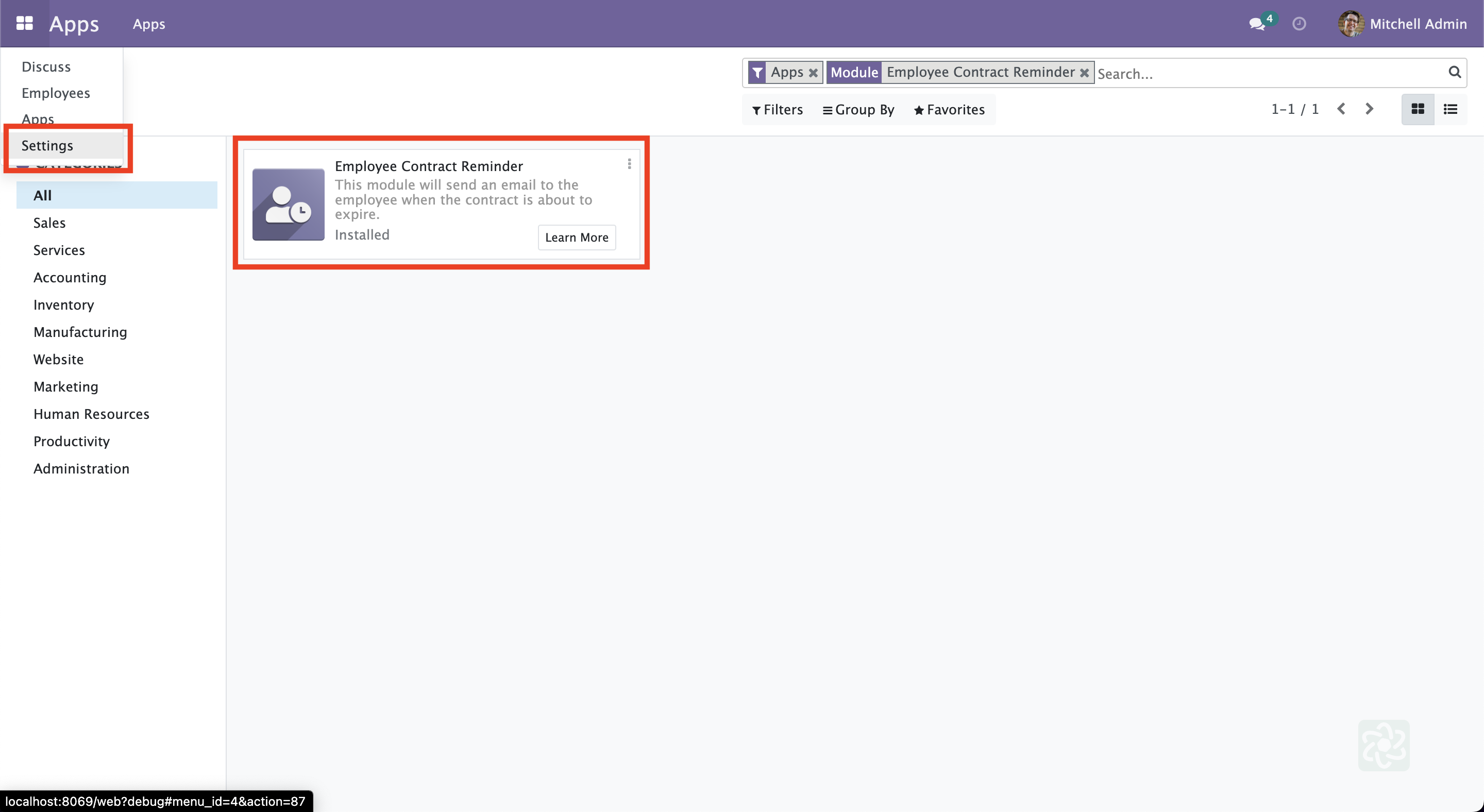The image size is (1484, 812).
Task: Select Settings from the app menu
Action: coord(47,146)
